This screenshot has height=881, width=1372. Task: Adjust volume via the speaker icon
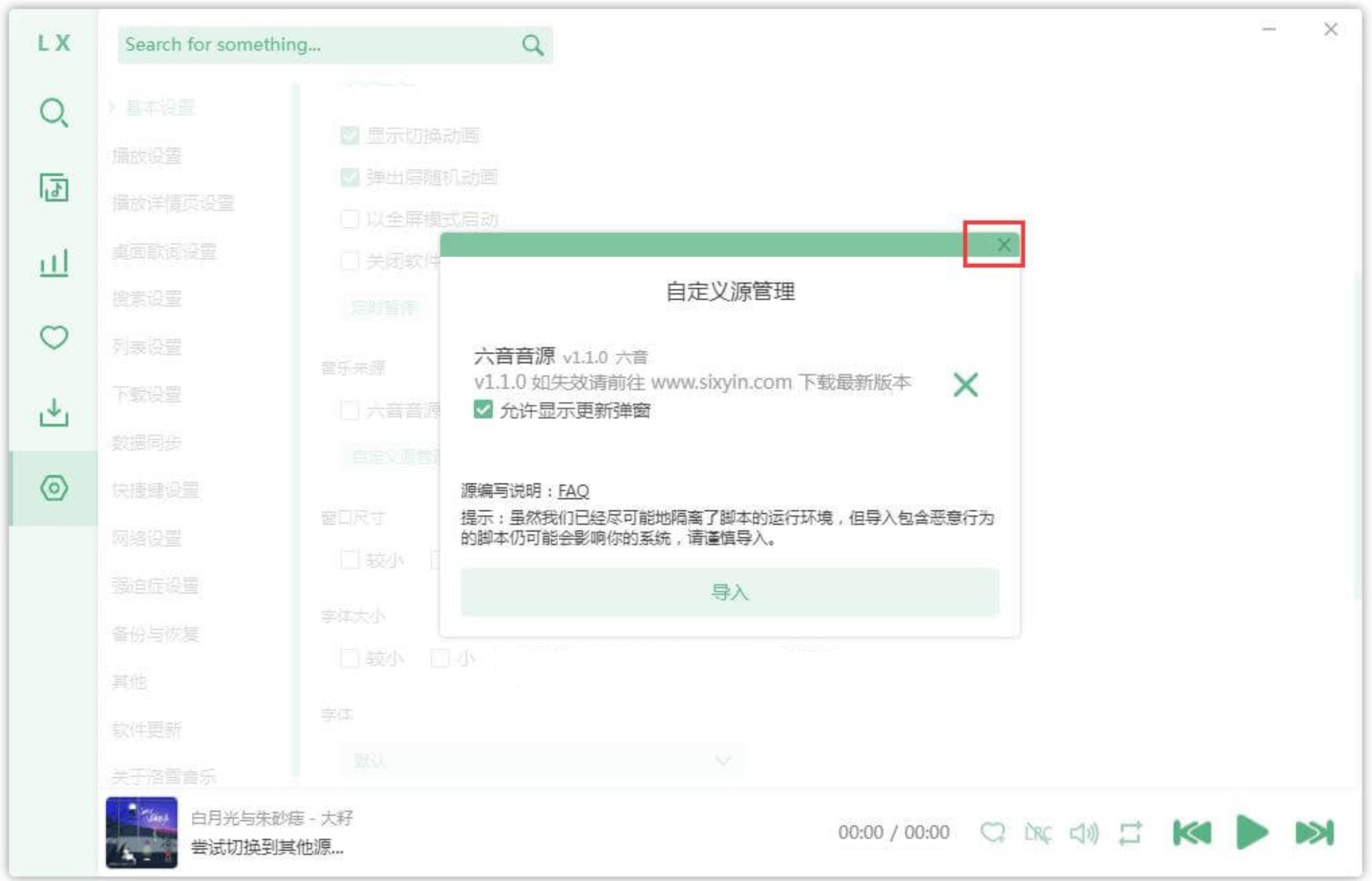click(x=1085, y=834)
